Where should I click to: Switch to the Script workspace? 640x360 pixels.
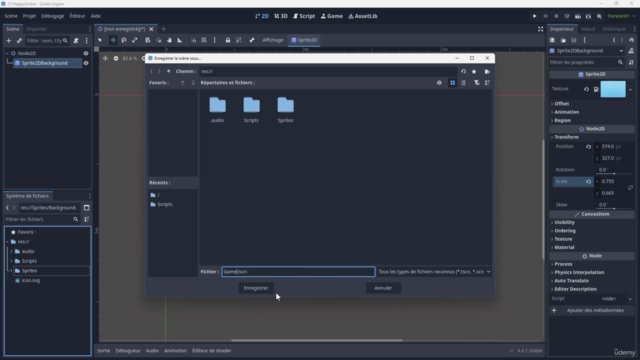tap(304, 16)
